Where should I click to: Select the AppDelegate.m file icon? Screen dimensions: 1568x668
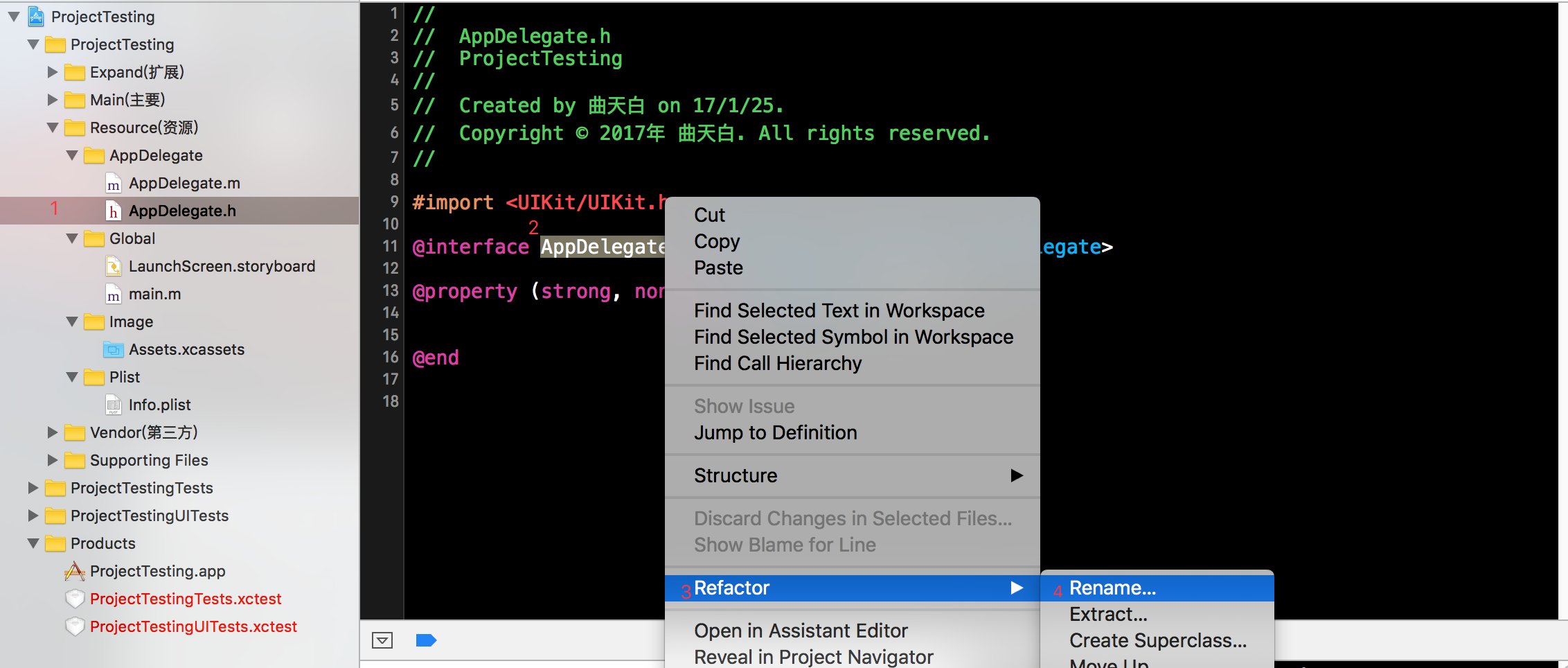pos(114,184)
